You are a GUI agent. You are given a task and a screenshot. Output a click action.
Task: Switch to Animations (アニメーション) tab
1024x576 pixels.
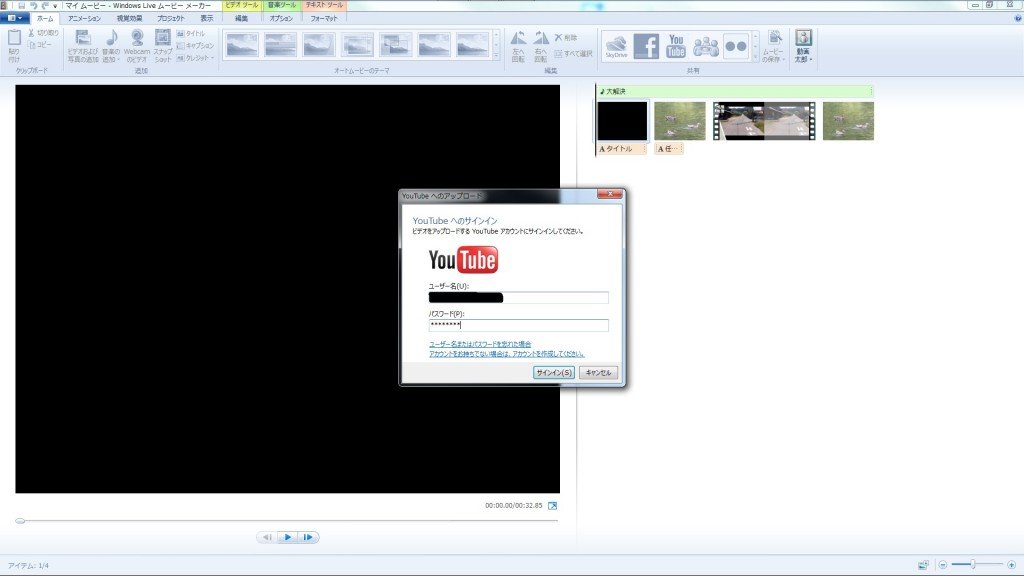click(85, 18)
